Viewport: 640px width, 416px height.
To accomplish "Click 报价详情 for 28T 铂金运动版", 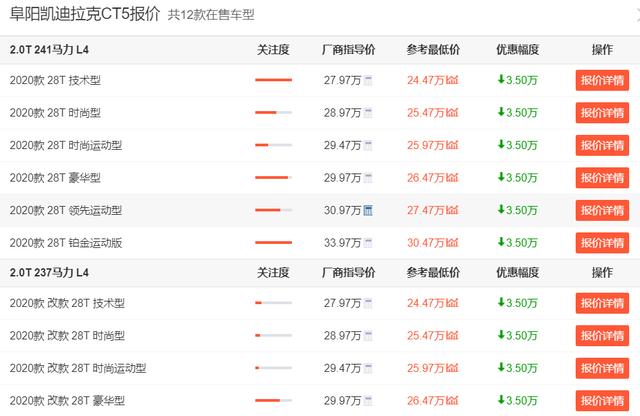I will pos(602,243).
